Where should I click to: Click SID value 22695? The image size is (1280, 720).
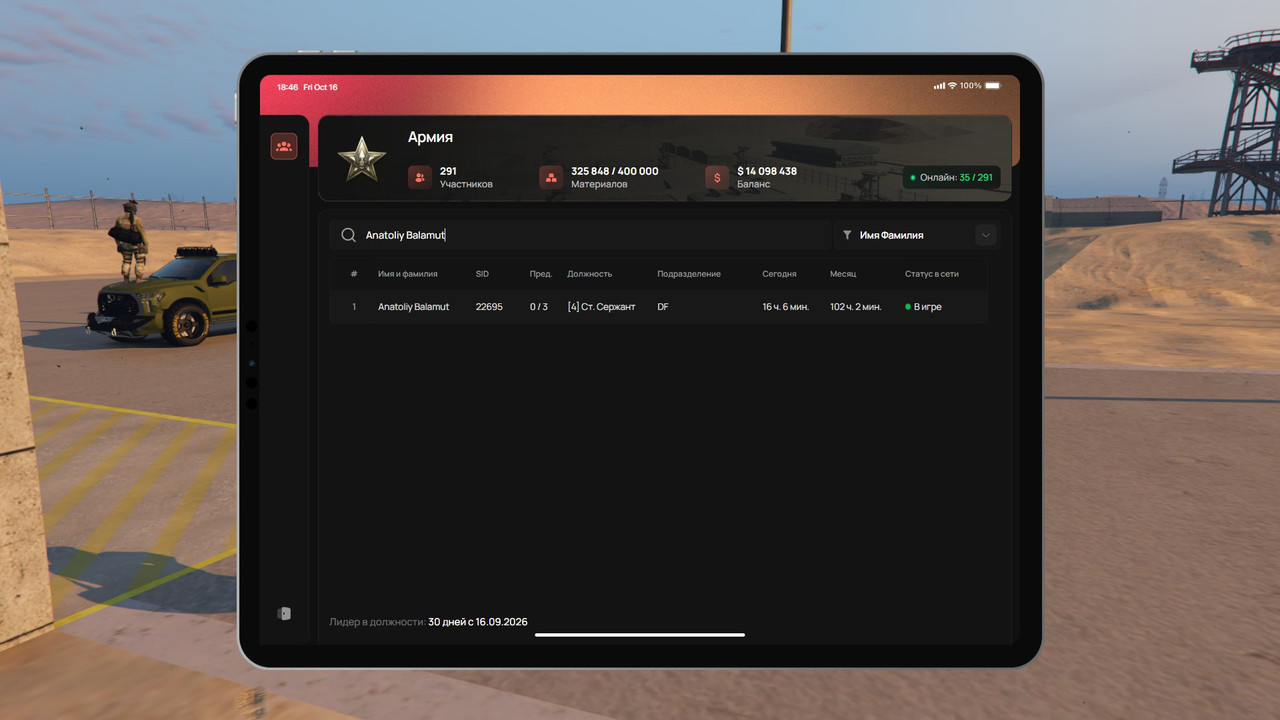tap(489, 307)
